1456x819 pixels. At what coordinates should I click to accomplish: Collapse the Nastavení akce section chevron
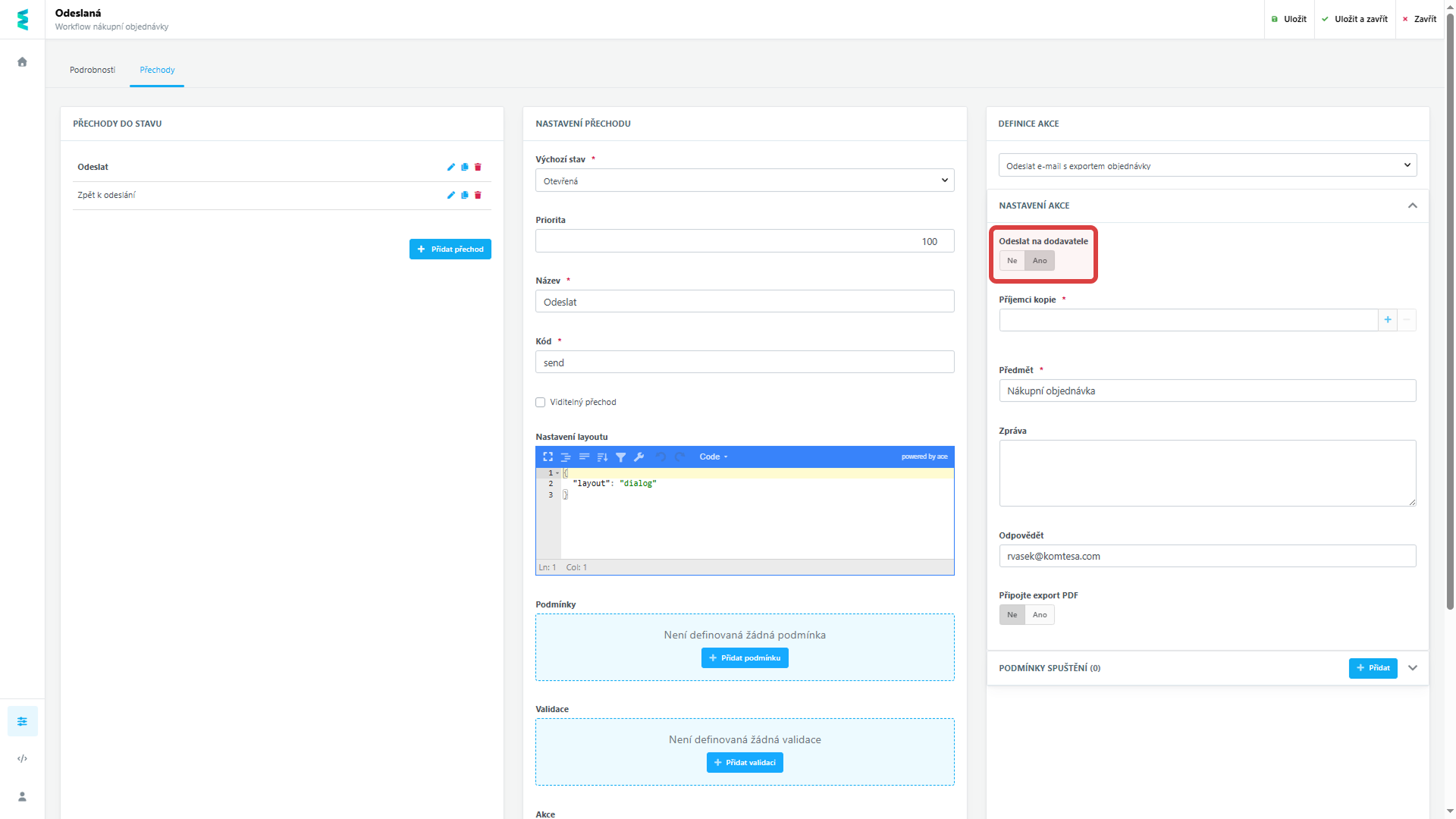pos(1413,206)
